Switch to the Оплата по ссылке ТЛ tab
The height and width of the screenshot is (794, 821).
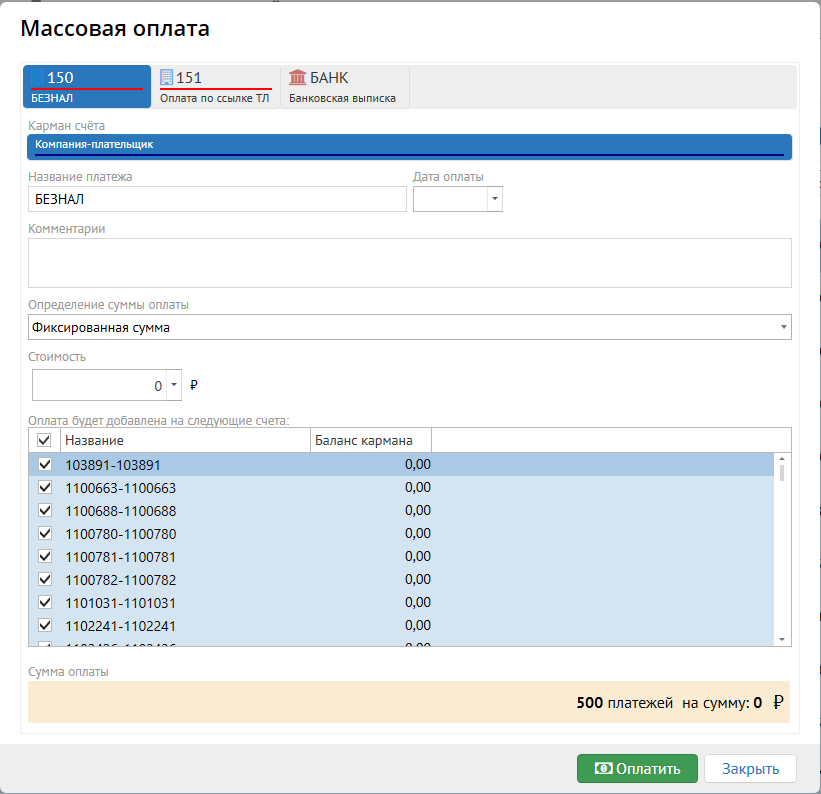(215, 87)
